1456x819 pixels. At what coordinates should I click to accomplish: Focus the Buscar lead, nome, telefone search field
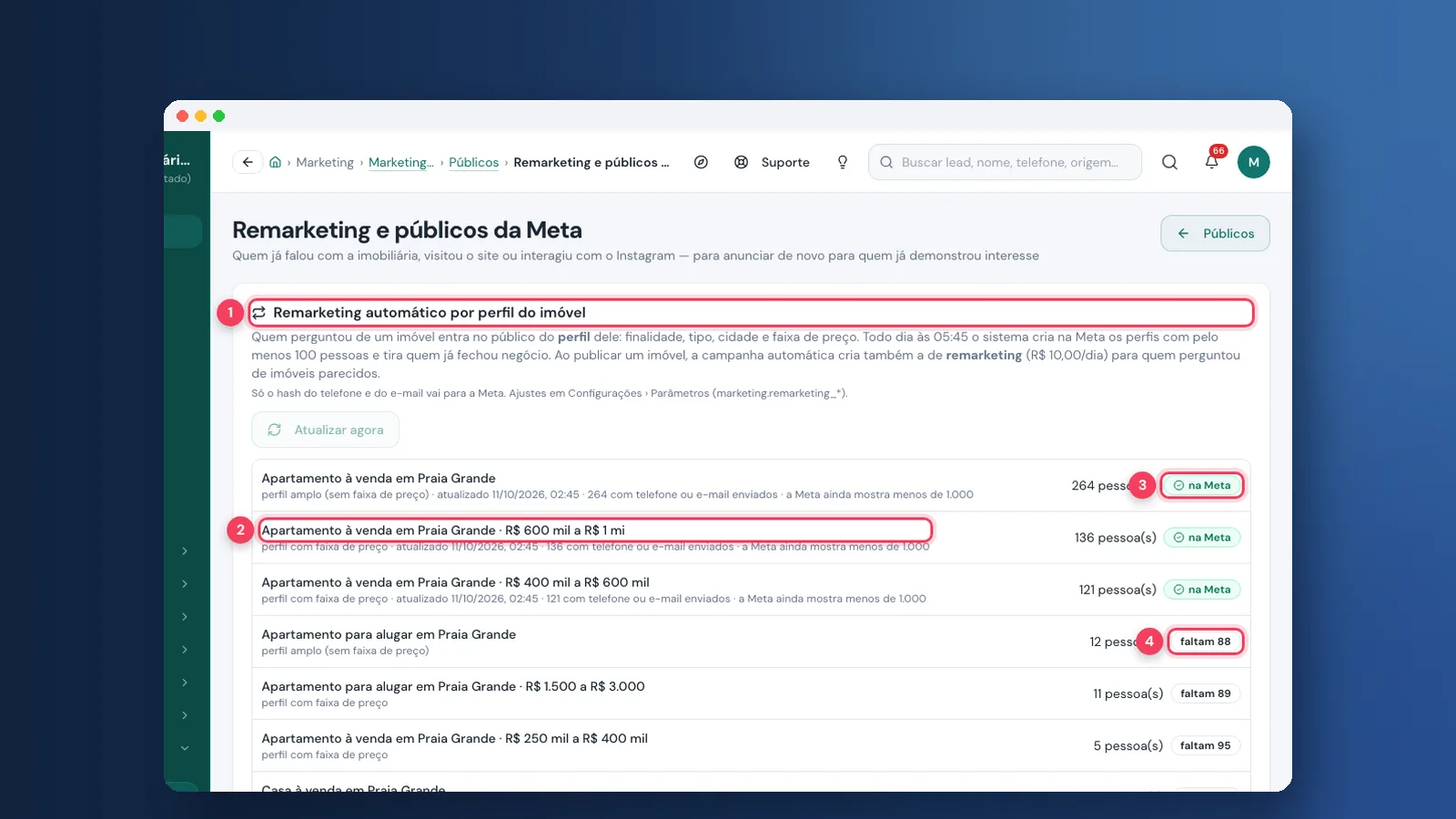(x=1005, y=162)
